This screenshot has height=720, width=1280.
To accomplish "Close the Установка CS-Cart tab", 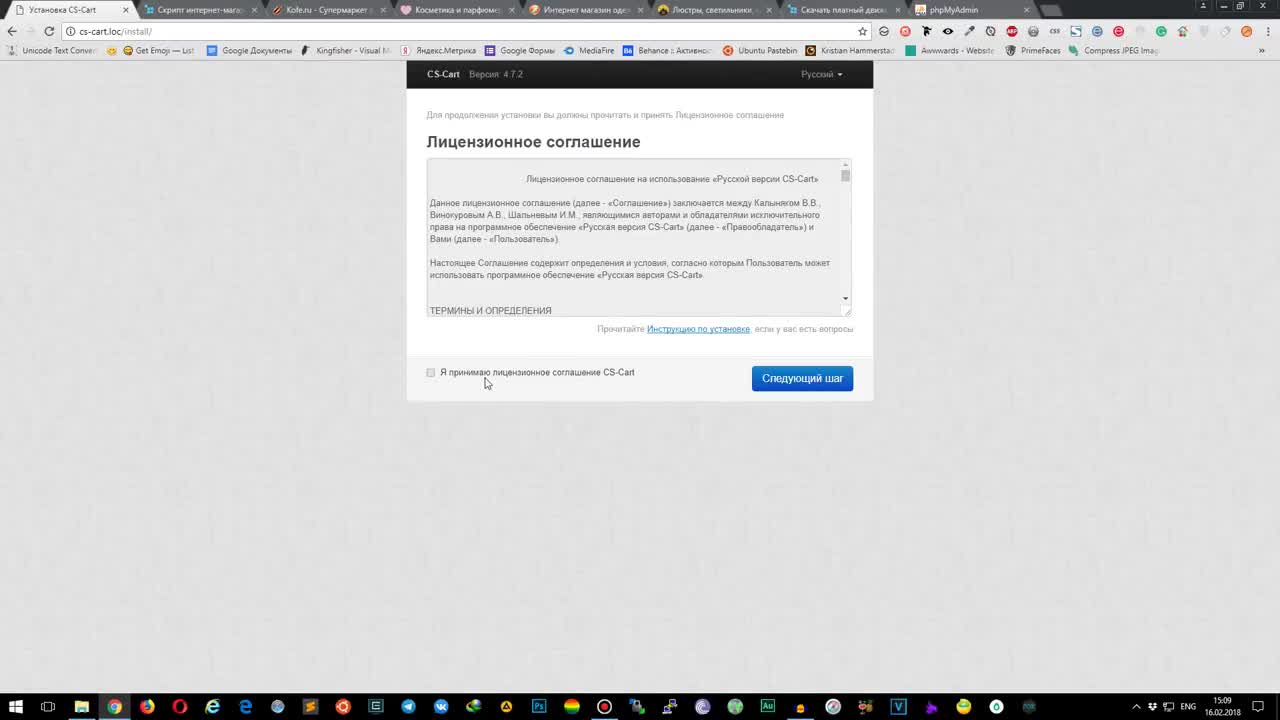I will (126, 10).
